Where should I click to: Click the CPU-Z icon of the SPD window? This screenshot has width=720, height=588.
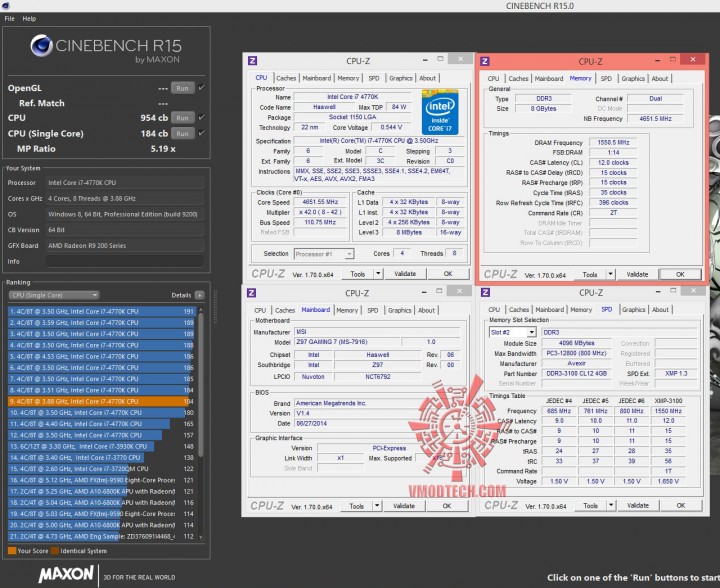coord(485,292)
